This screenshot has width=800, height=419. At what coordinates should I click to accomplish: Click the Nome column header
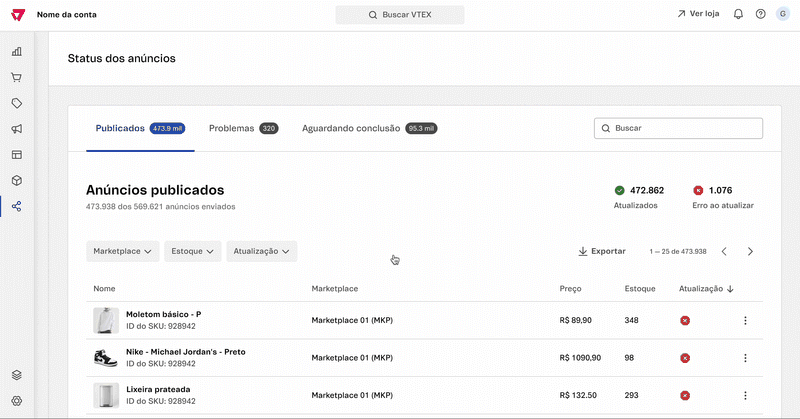pos(104,289)
